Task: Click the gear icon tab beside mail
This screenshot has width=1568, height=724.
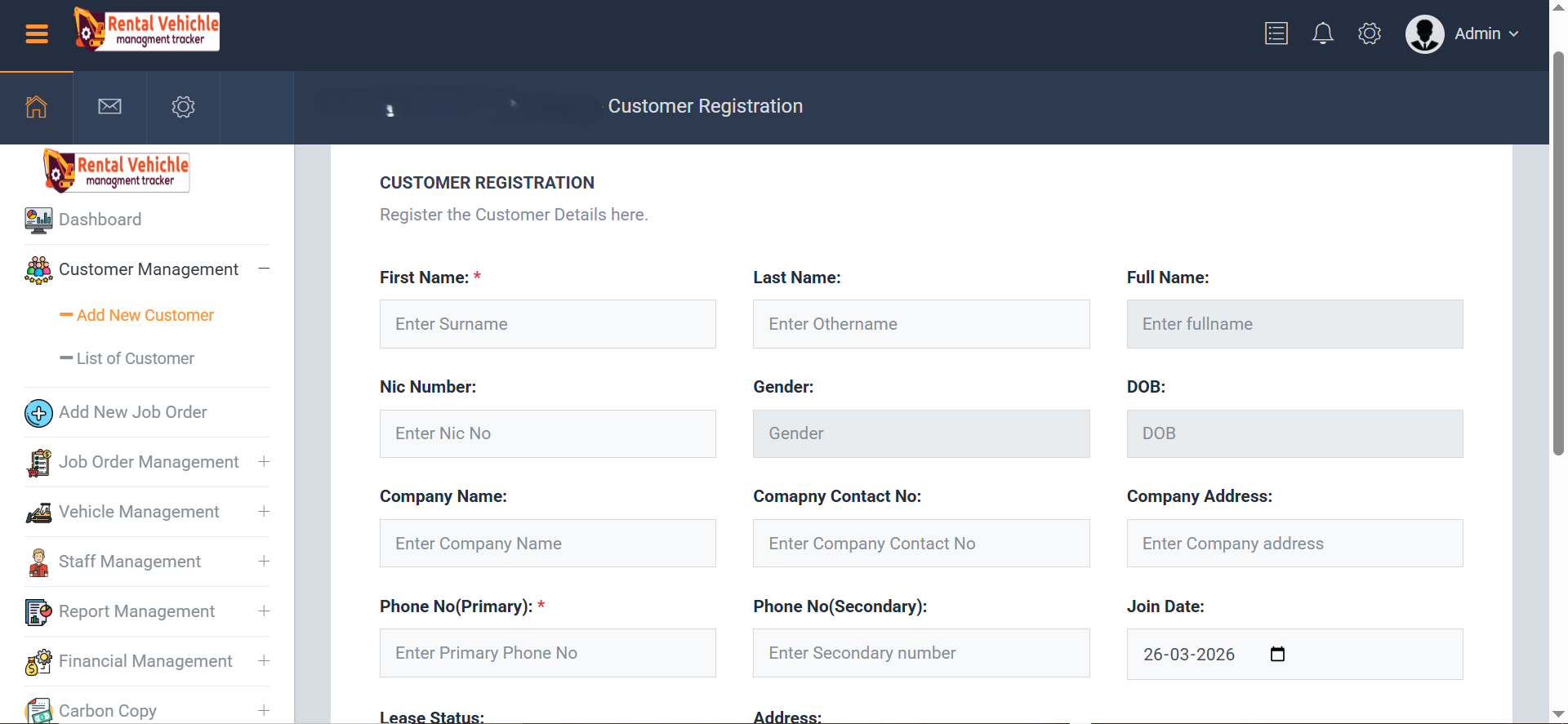Action: tap(183, 107)
